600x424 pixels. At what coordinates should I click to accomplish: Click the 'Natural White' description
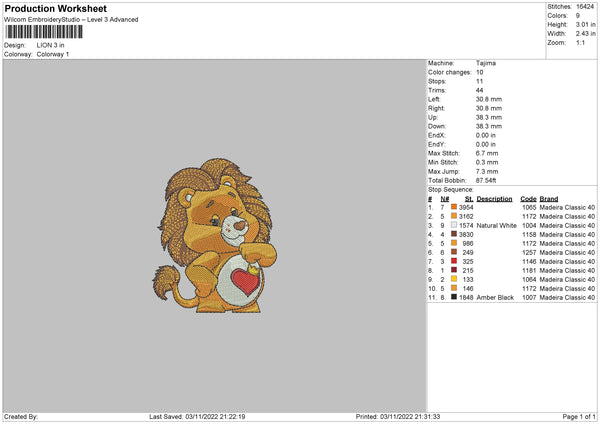pos(497,225)
